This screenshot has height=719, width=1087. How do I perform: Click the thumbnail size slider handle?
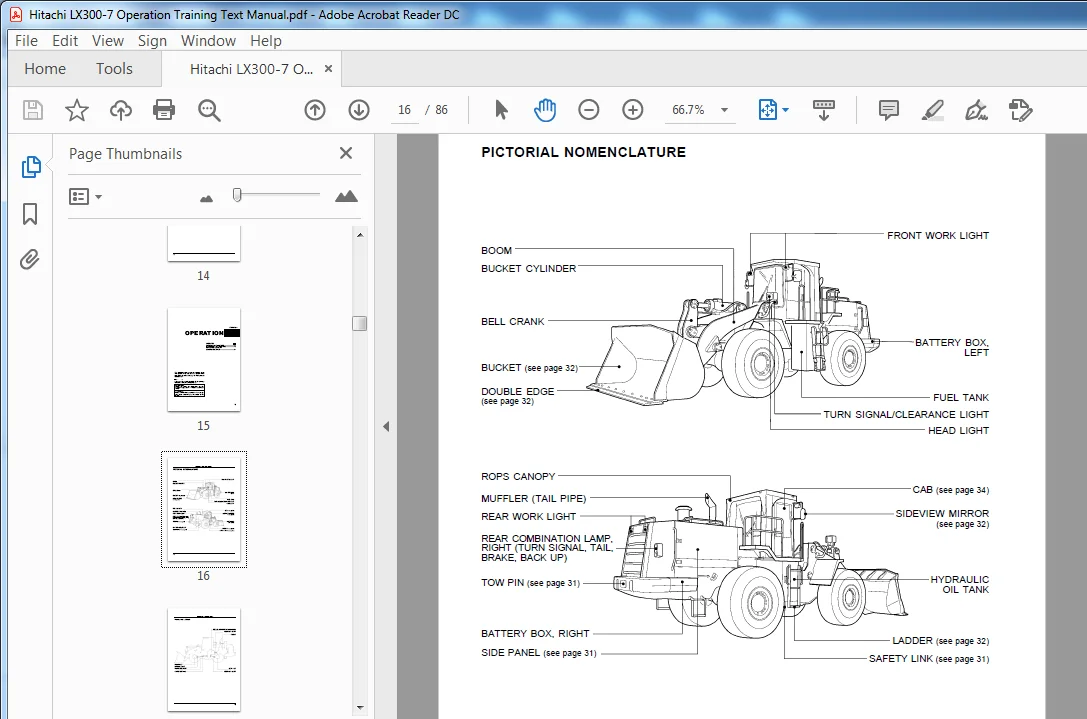(237, 195)
